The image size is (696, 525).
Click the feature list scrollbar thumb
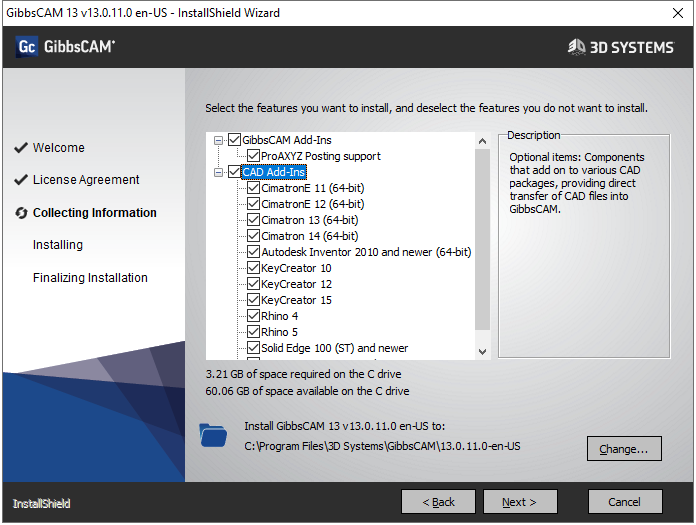tap(482, 240)
